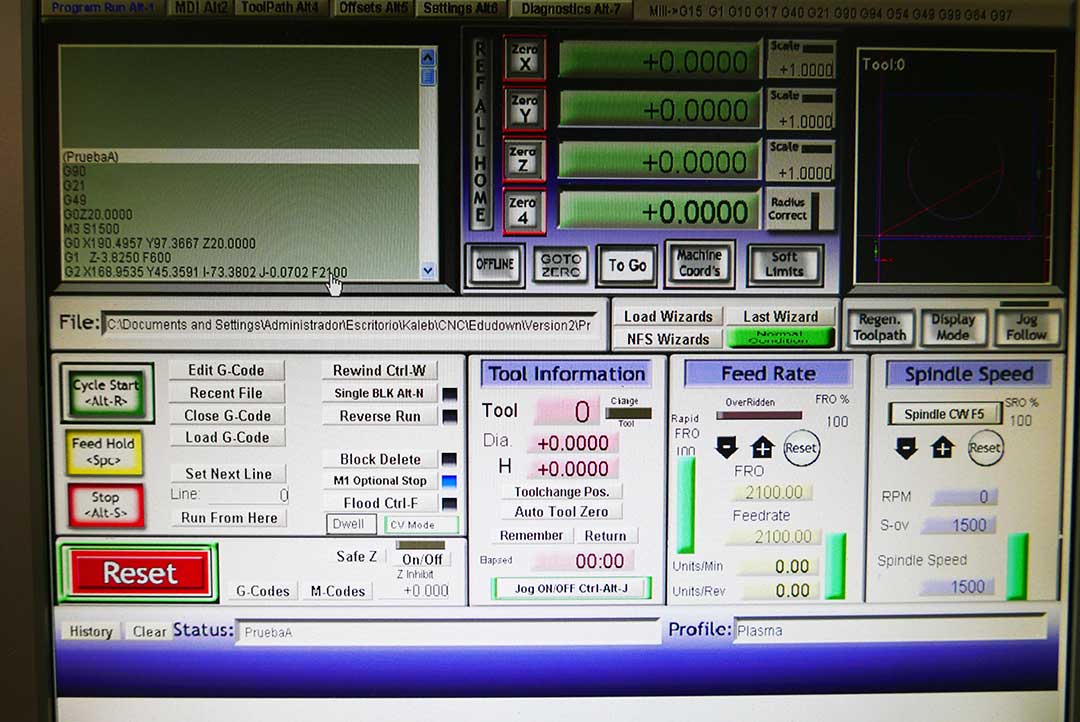The height and width of the screenshot is (722, 1080).
Task: Click To Go button
Action: [x=627, y=265]
